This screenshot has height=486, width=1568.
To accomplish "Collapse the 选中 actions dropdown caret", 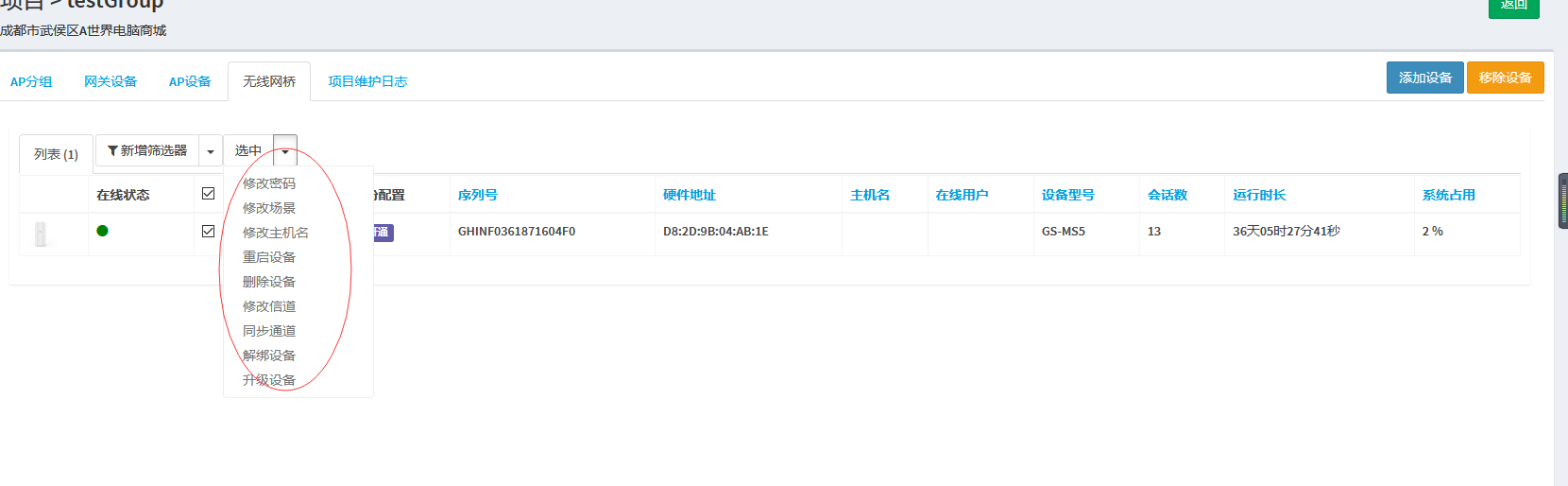I will [285, 151].
